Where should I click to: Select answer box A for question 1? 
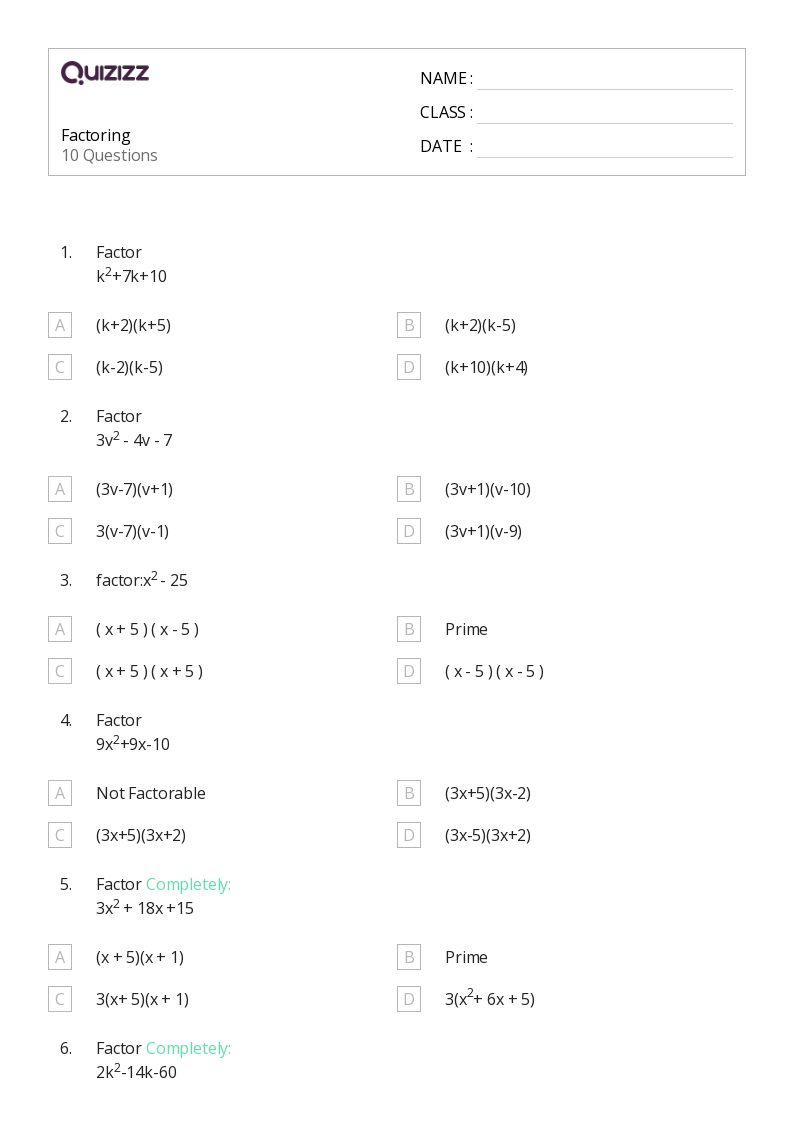click(x=60, y=325)
